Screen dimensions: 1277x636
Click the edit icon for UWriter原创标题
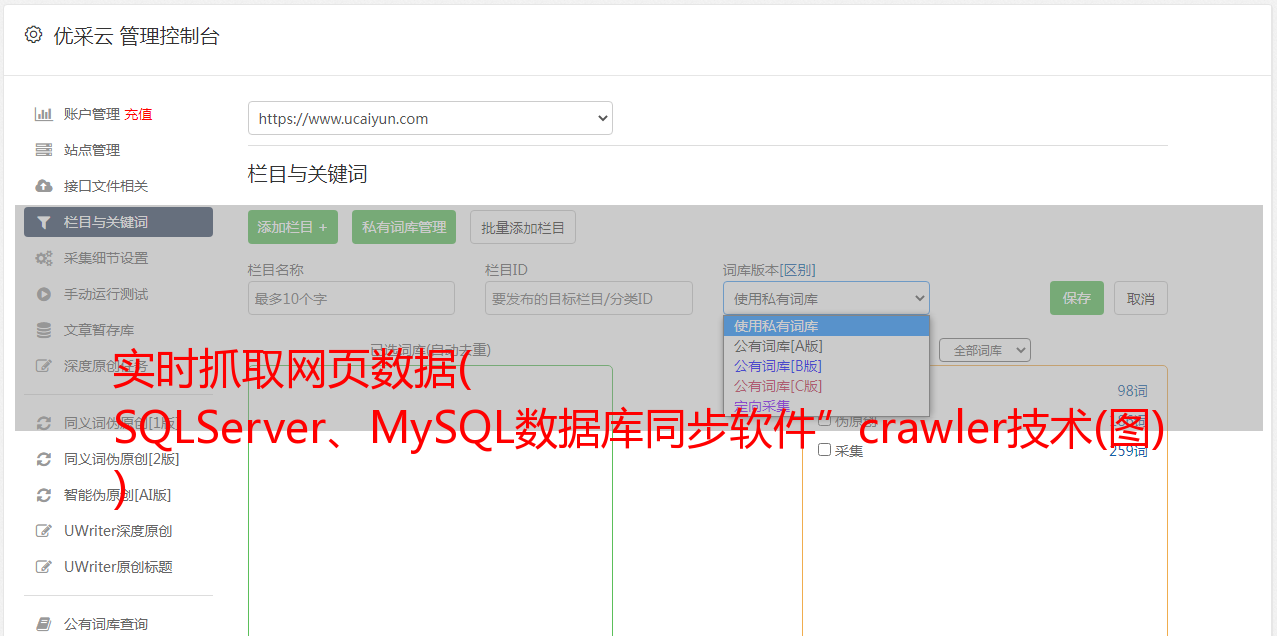click(43, 567)
